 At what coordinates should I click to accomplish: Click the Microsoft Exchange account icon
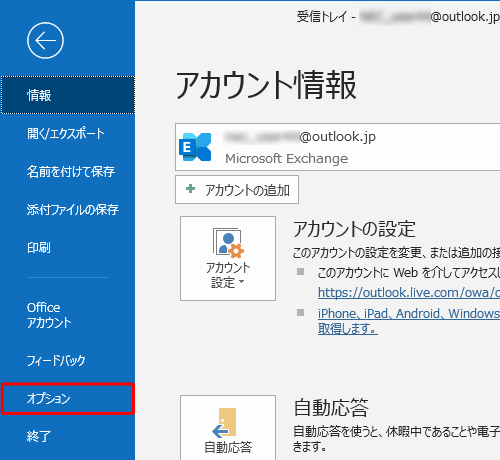[195, 147]
